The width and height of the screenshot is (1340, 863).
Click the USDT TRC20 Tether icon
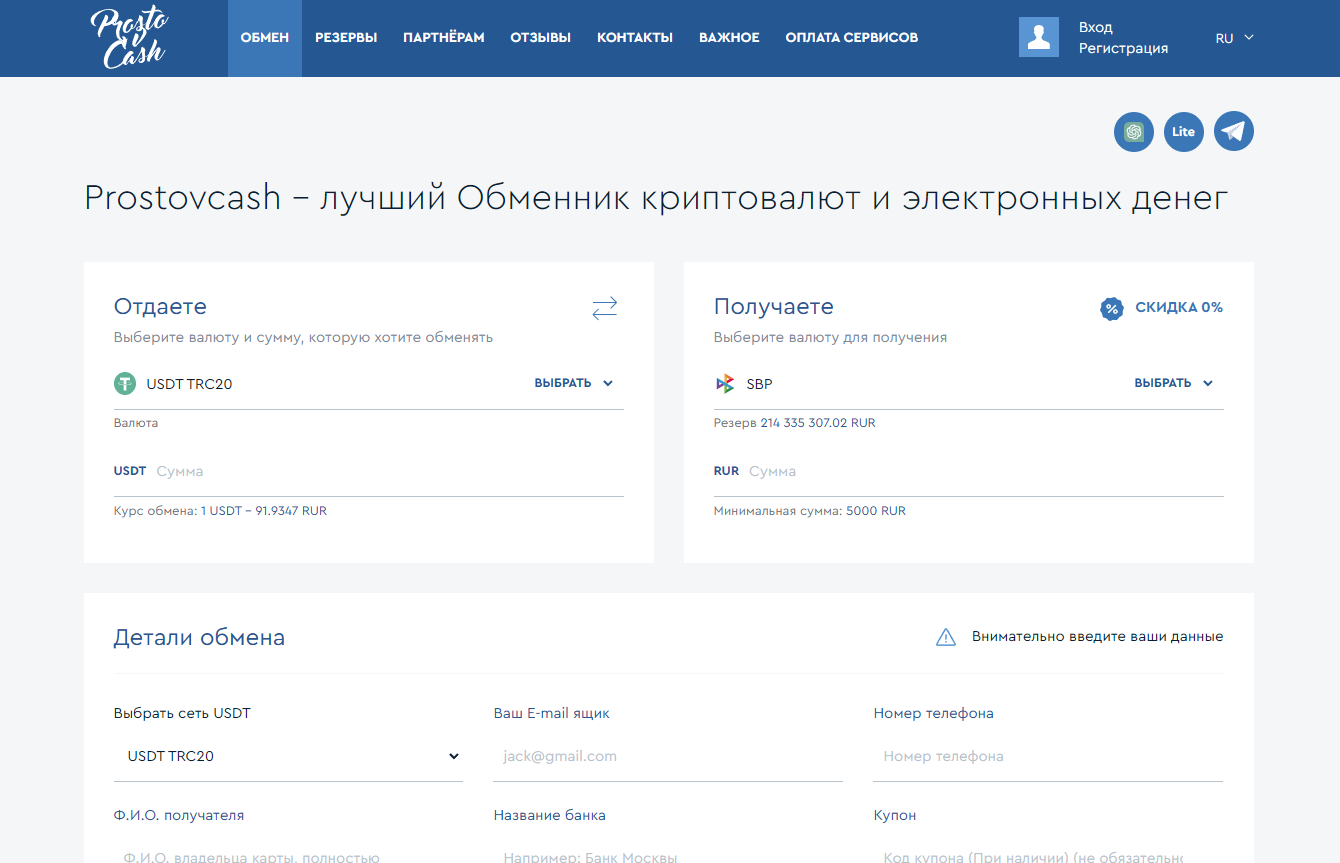pos(125,383)
